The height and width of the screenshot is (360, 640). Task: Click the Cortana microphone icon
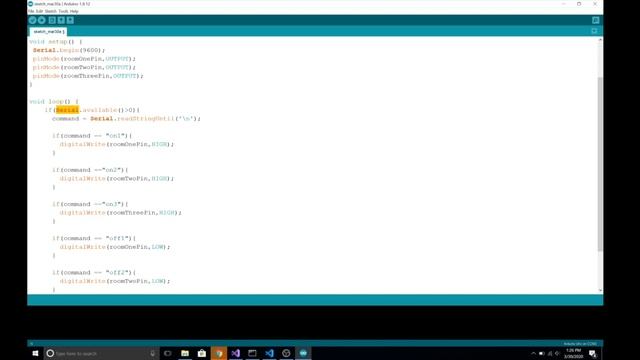click(x=153, y=353)
